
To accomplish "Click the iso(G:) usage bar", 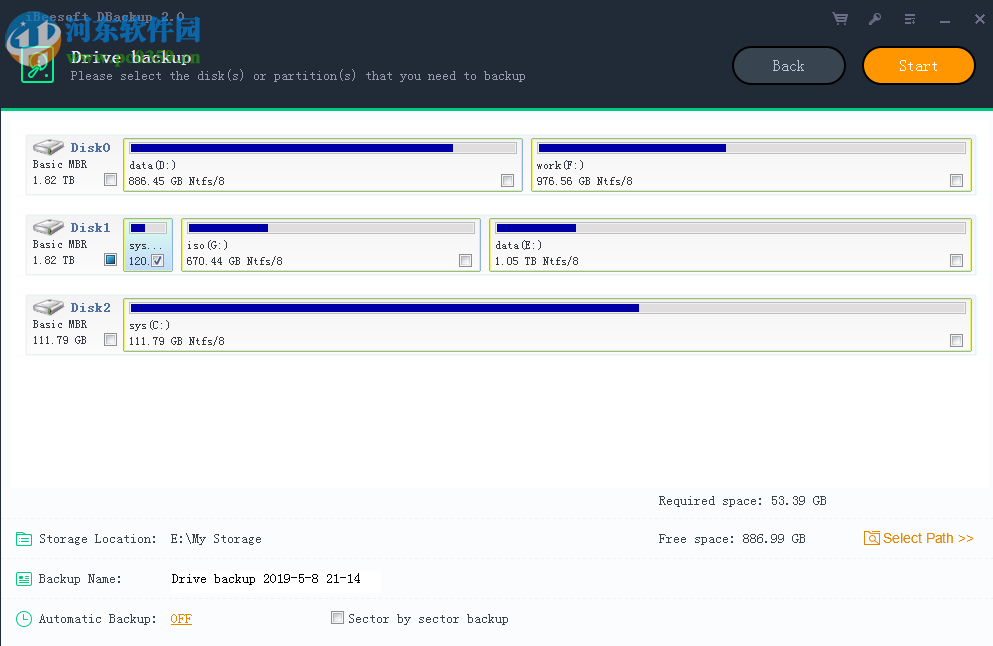I will pos(330,227).
